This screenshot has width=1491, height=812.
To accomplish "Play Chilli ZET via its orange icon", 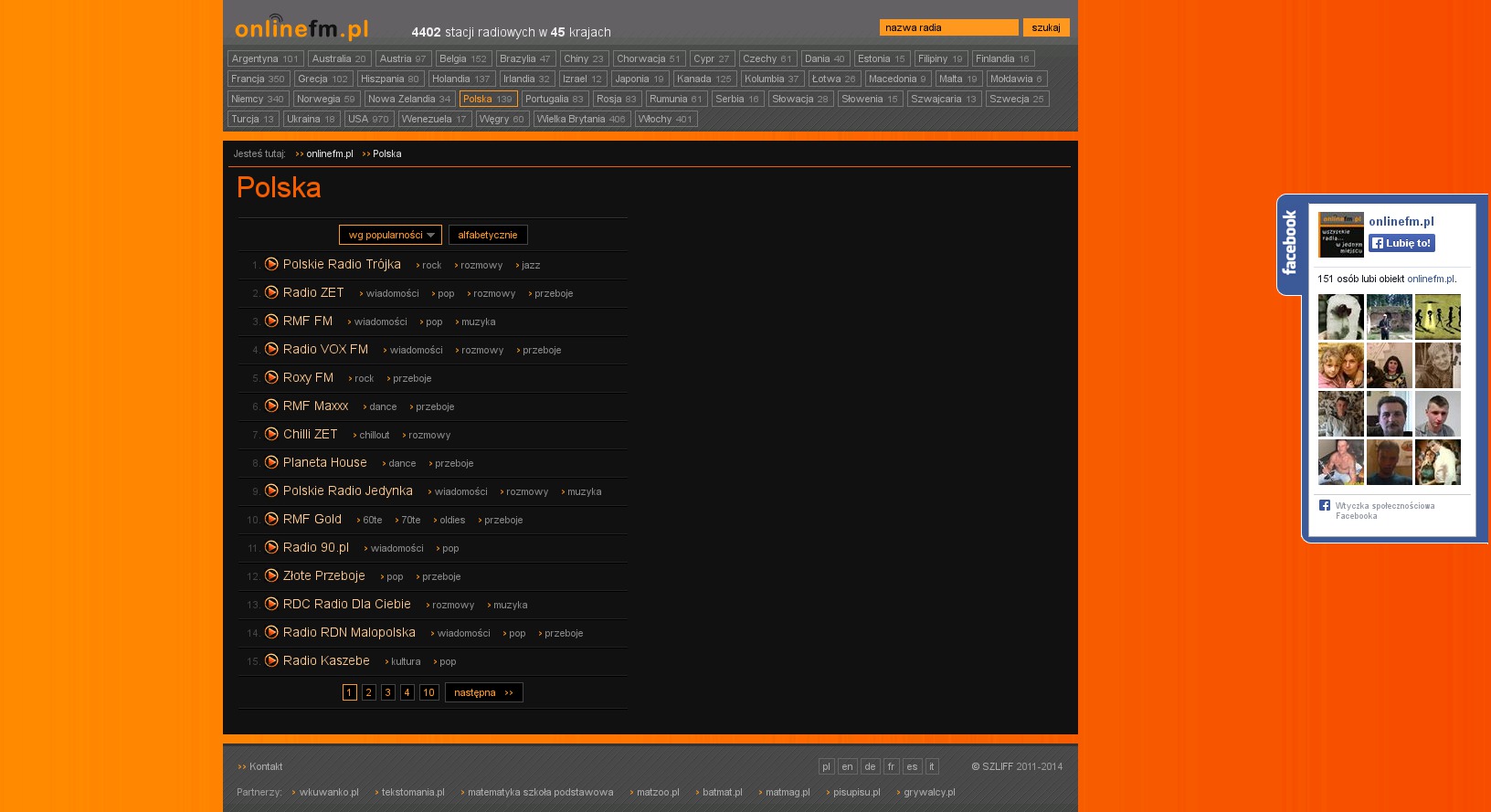I will click(x=271, y=434).
